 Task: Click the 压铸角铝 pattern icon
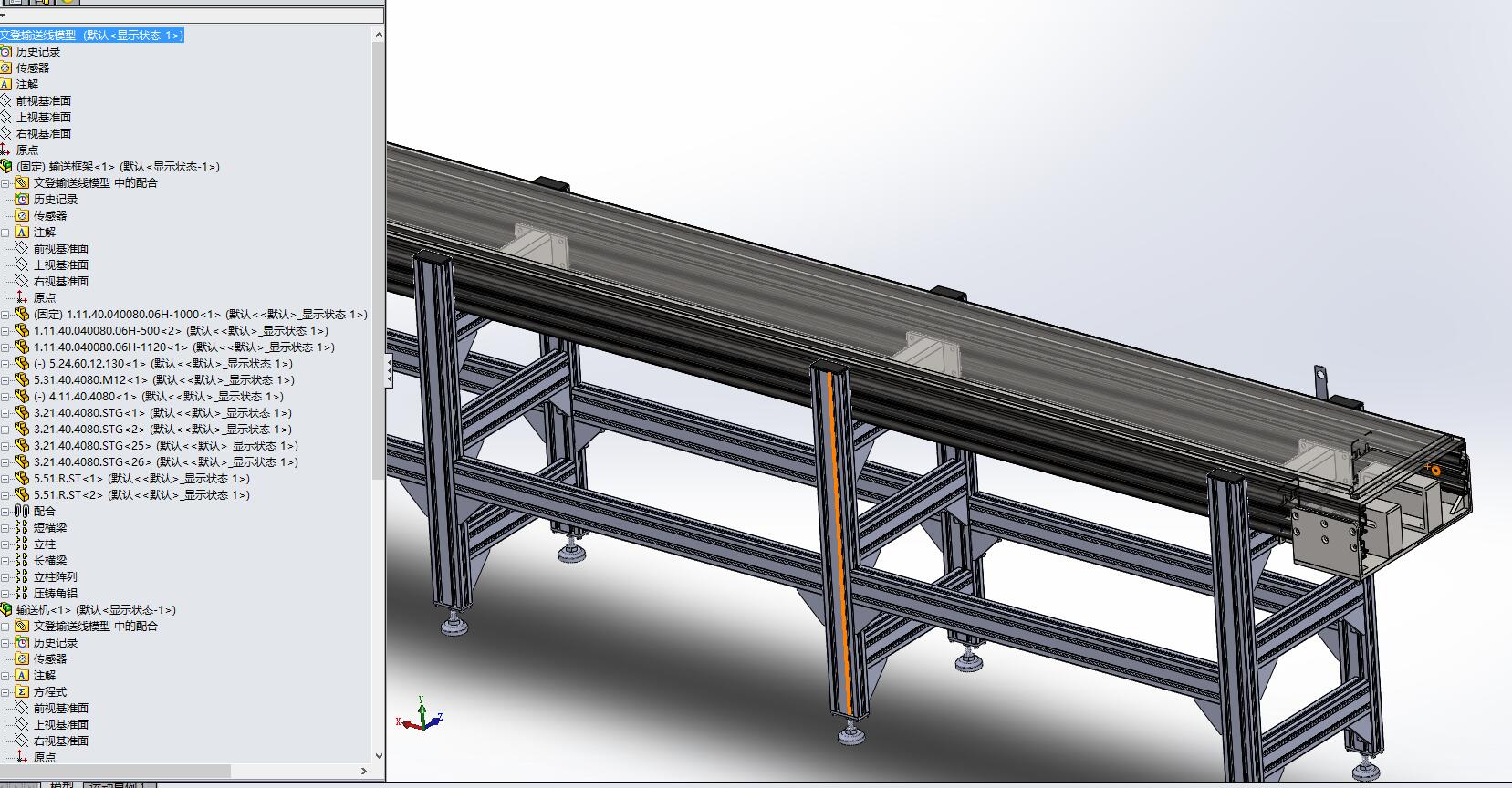tap(22, 593)
